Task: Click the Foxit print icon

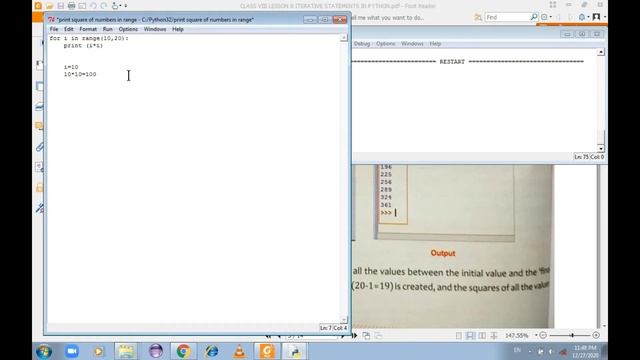Action: point(71,6)
